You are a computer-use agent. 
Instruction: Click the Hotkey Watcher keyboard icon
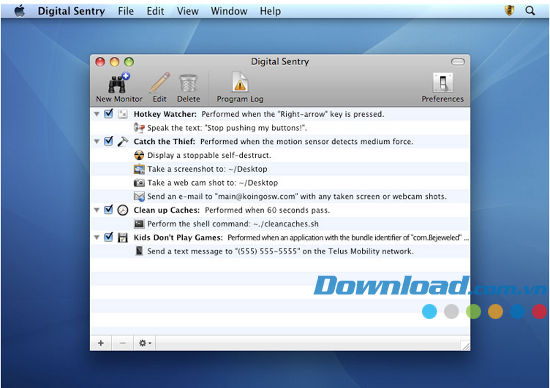coord(122,114)
